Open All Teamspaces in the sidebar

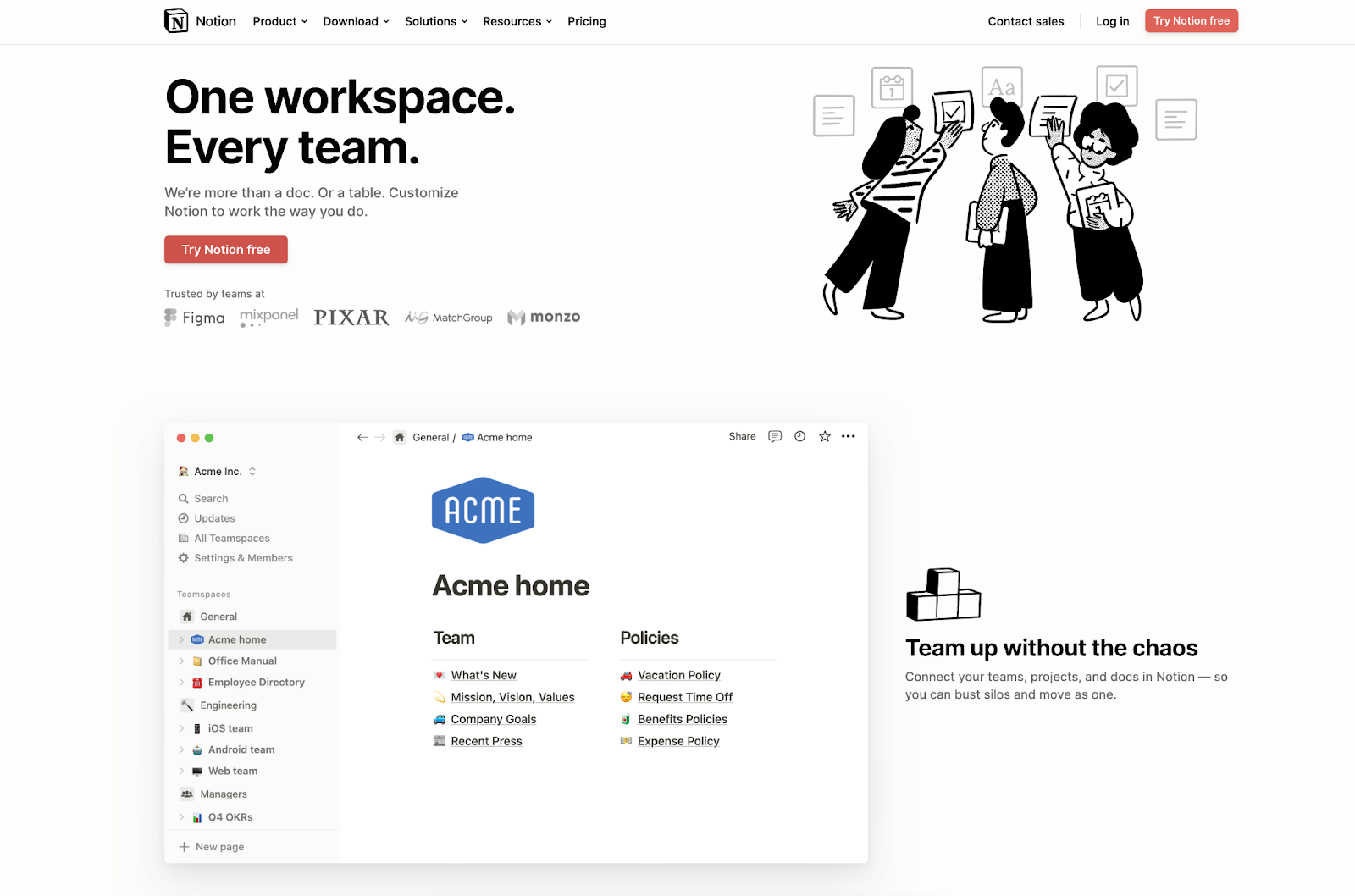pos(224,539)
